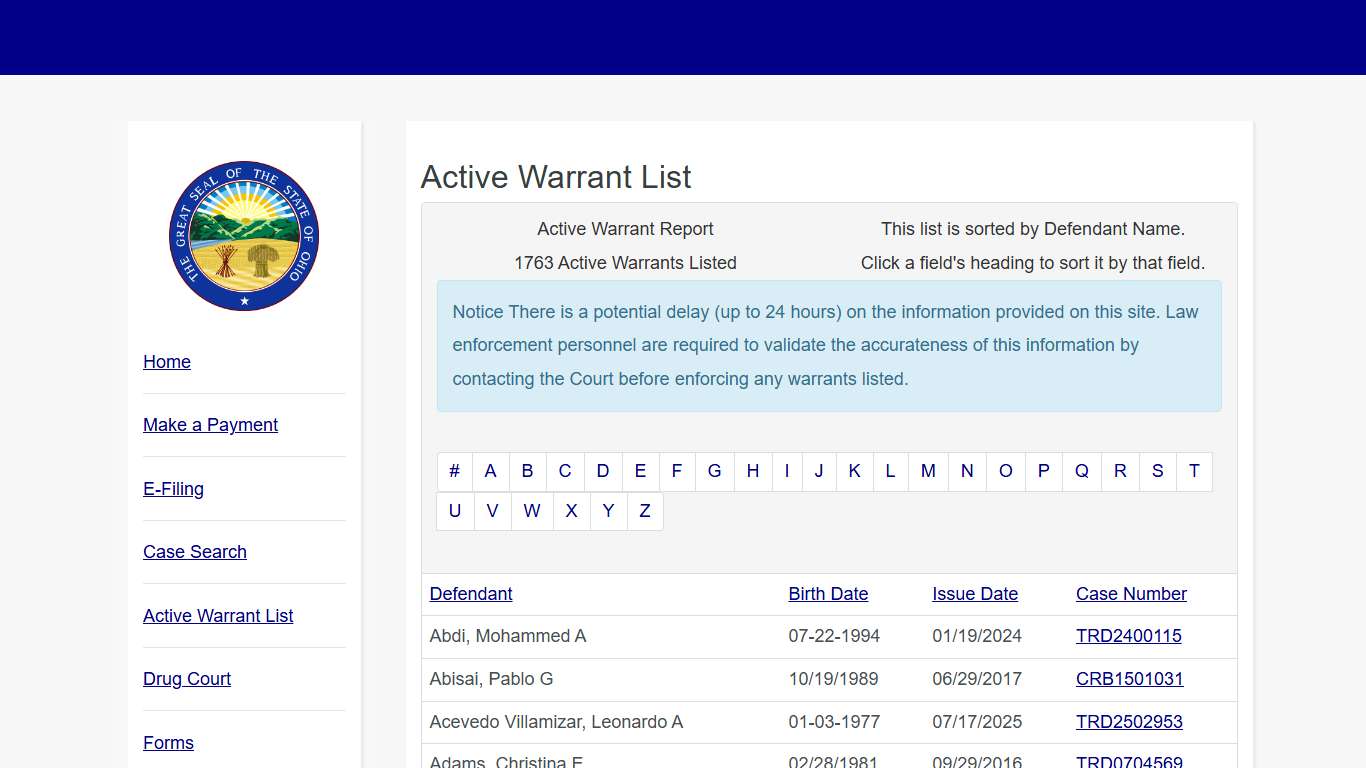Open the E-Filing sidebar link
This screenshot has width=1366, height=768.
pyautogui.click(x=173, y=489)
